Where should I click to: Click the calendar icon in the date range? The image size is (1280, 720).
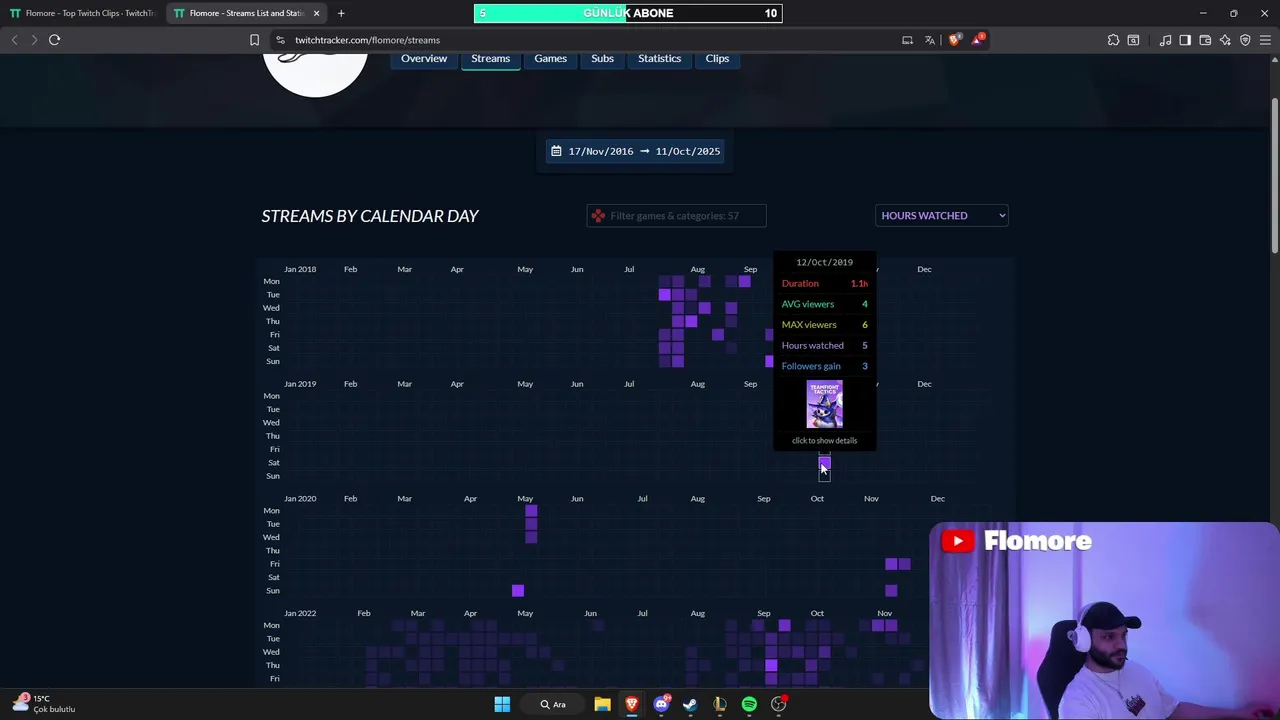pos(556,151)
